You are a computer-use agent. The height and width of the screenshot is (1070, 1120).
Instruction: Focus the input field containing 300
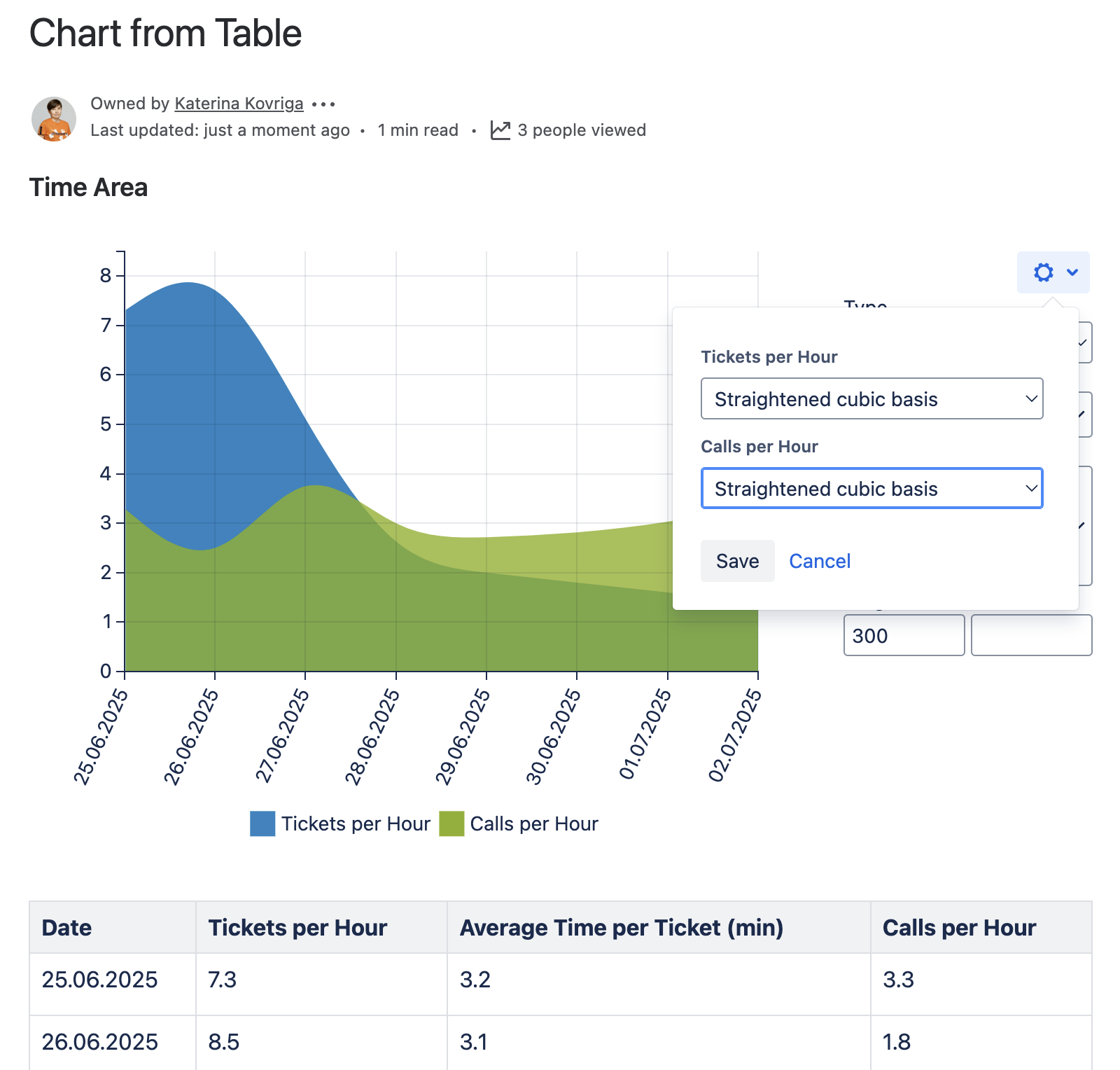(x=904, y=636)
